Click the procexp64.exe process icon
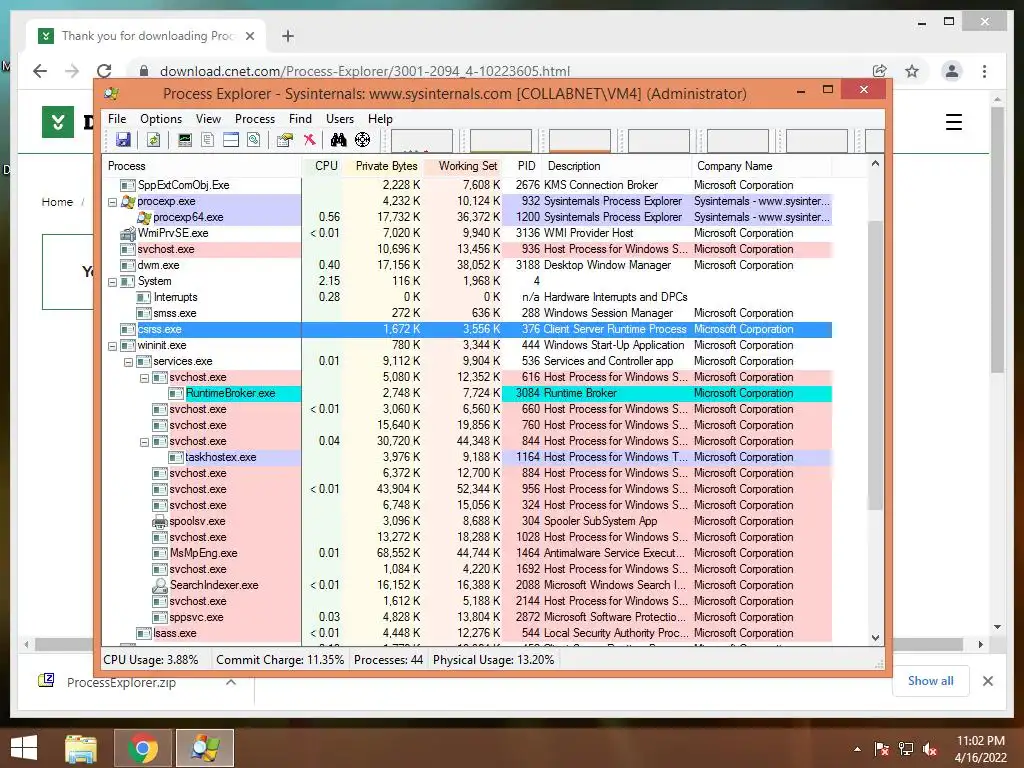 144,217
